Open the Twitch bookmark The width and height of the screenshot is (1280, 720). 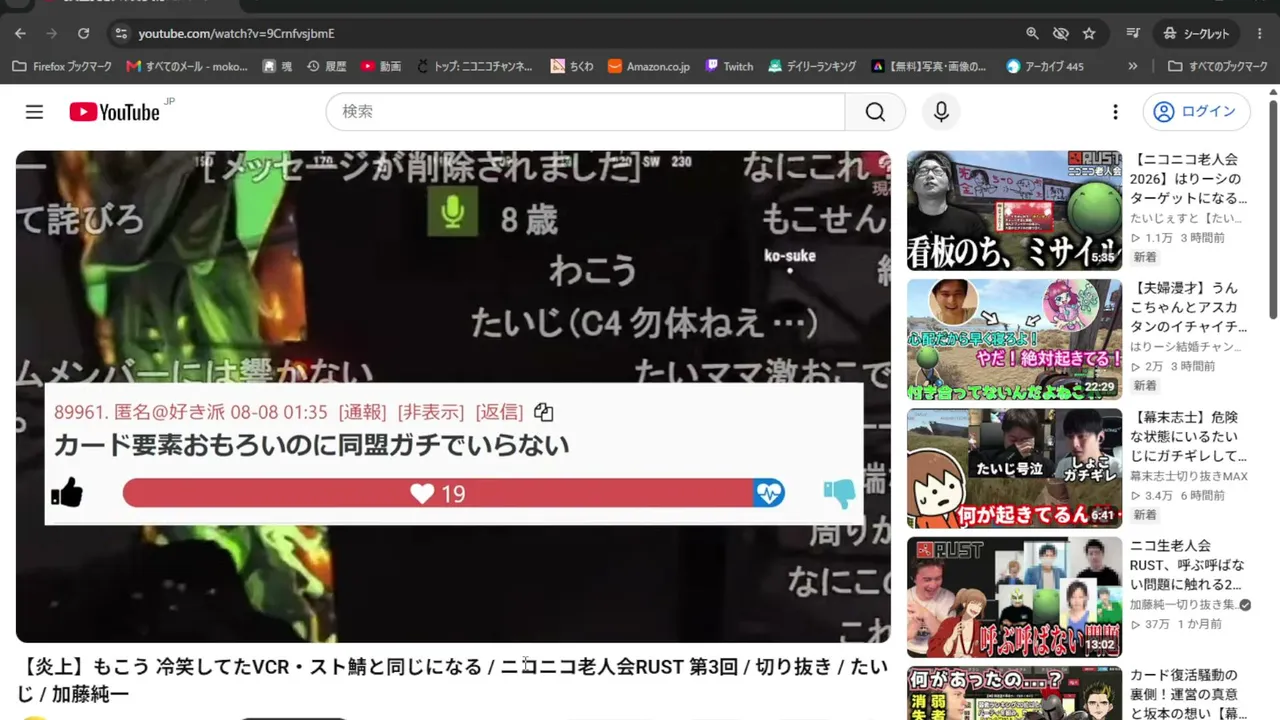click(729, 66)
